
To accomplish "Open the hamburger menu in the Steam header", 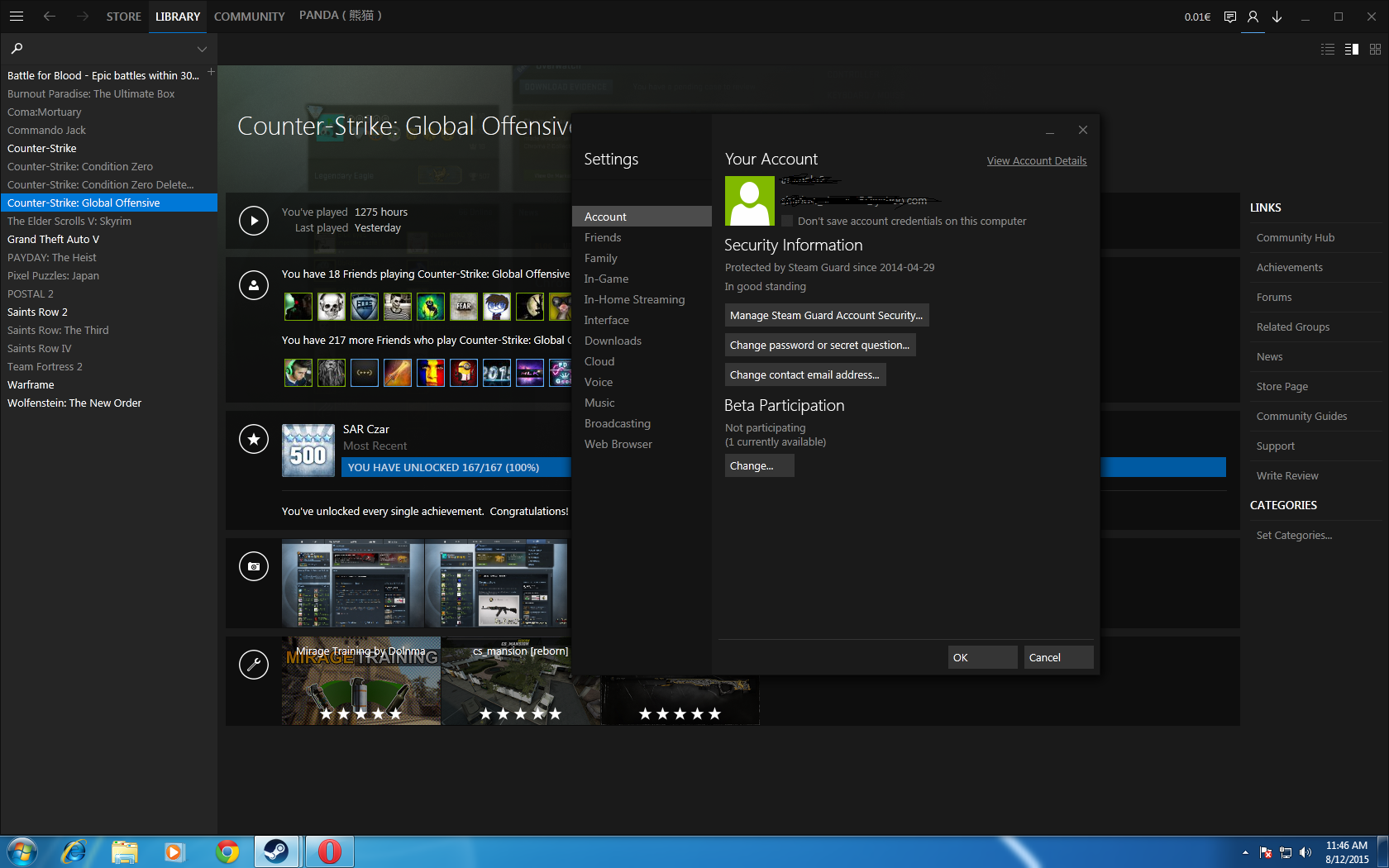I will [x=17, y=16].
